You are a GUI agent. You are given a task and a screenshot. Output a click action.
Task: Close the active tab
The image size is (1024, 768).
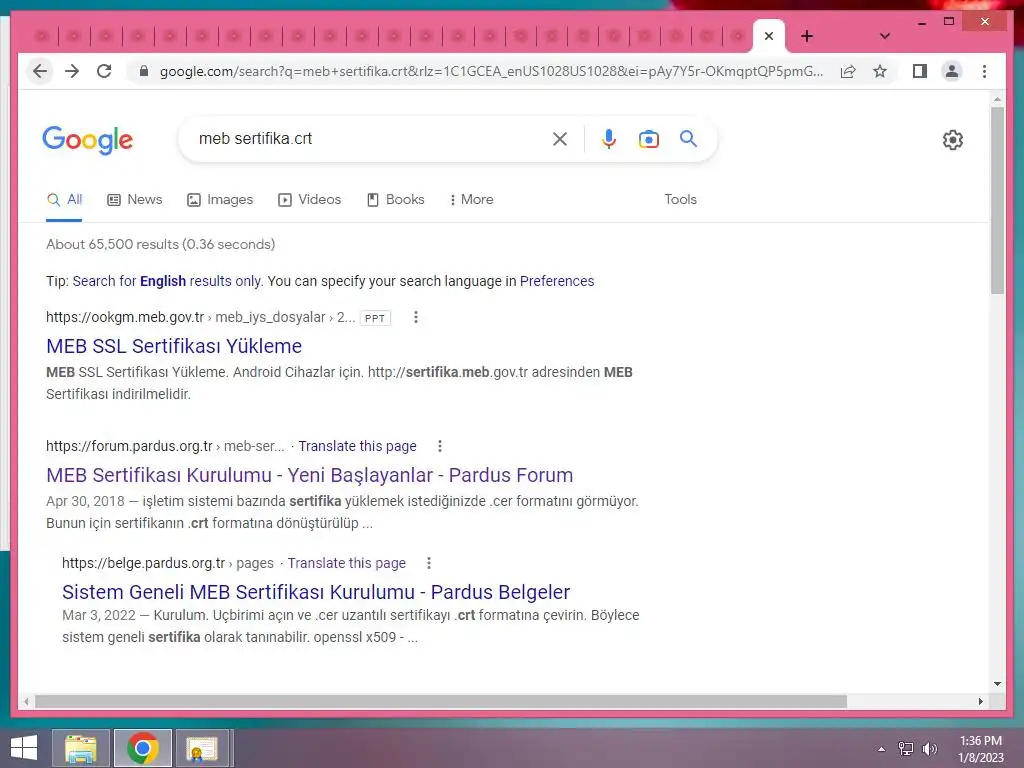tap(769, 37)
